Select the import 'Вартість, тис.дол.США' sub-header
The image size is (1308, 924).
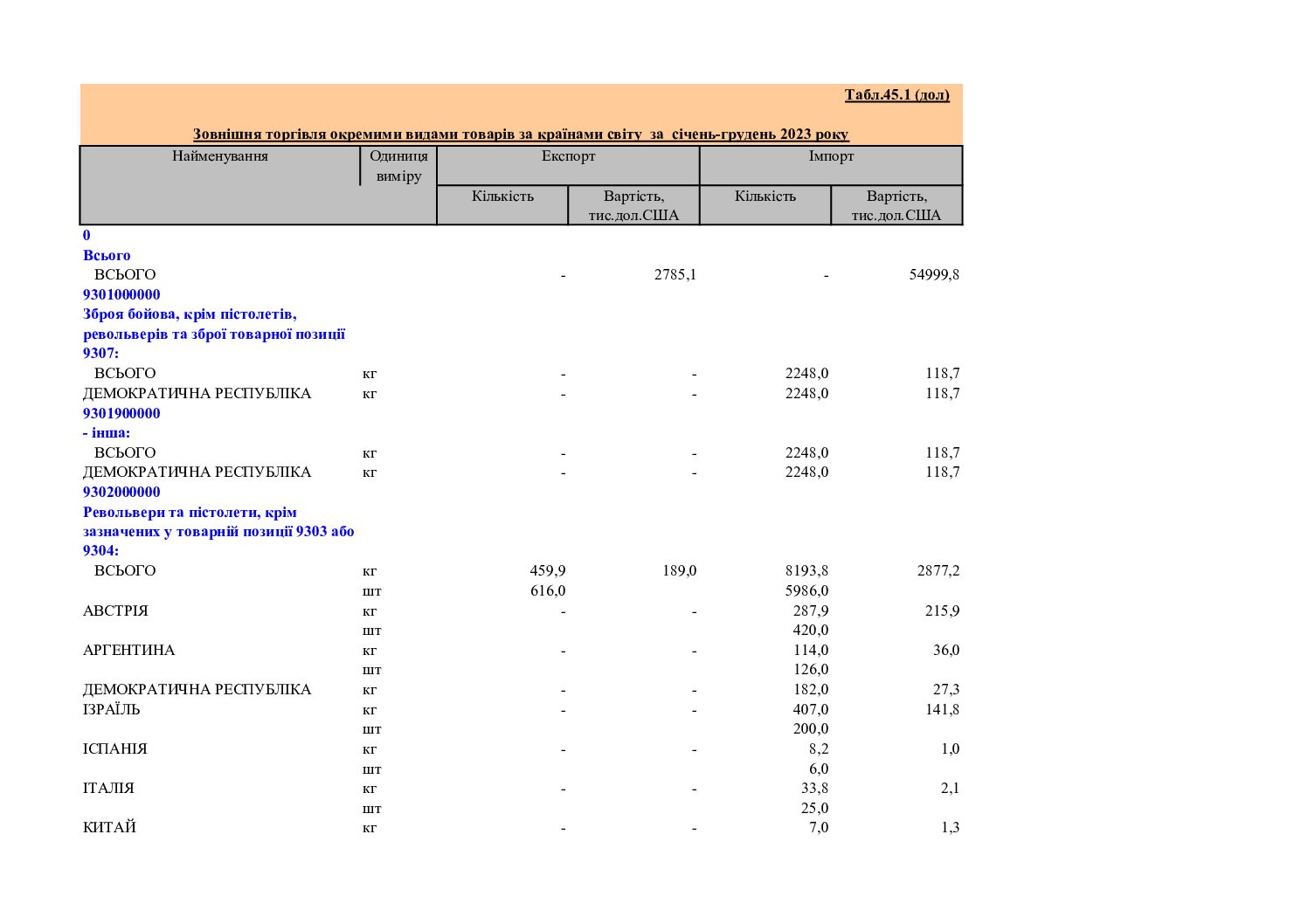896,205
